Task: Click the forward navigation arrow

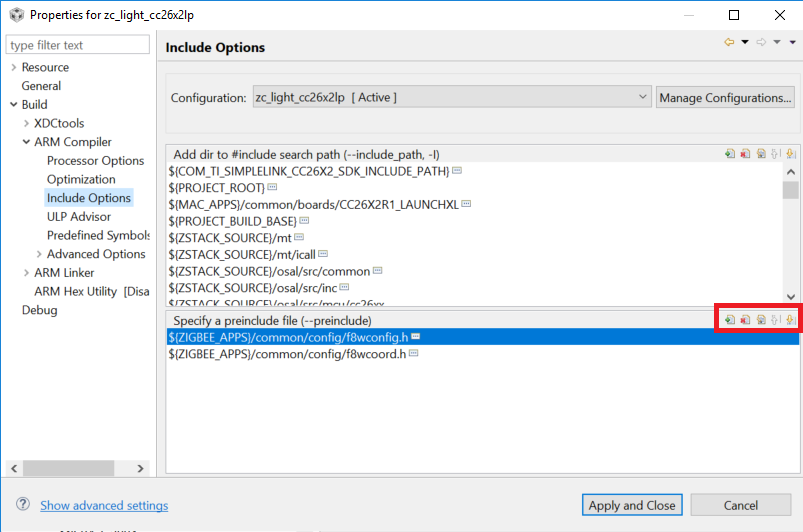Action: (762, 42)
